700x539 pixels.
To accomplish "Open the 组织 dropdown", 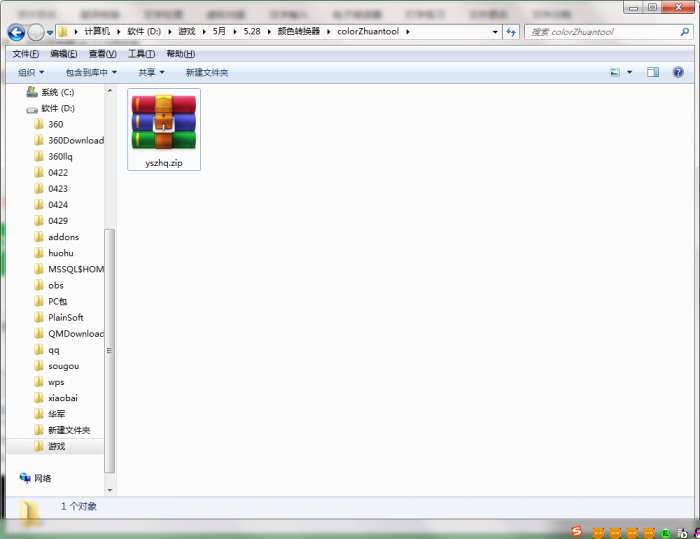I will click(31, 72).
